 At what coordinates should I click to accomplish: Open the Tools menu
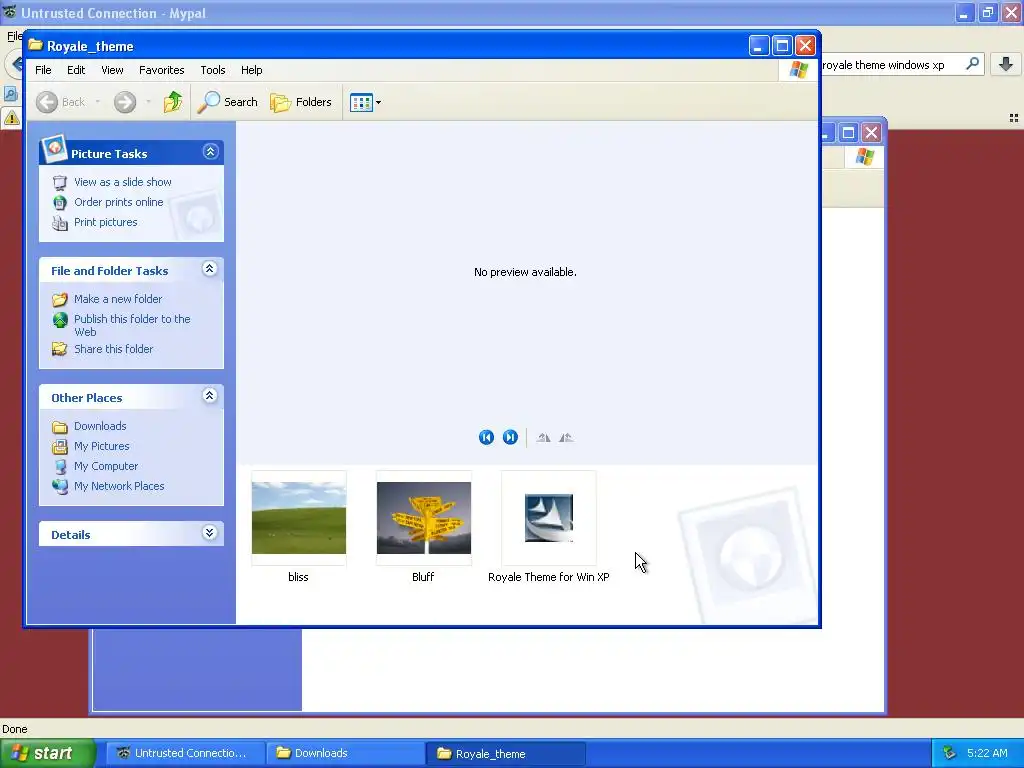tap(213, 70)
